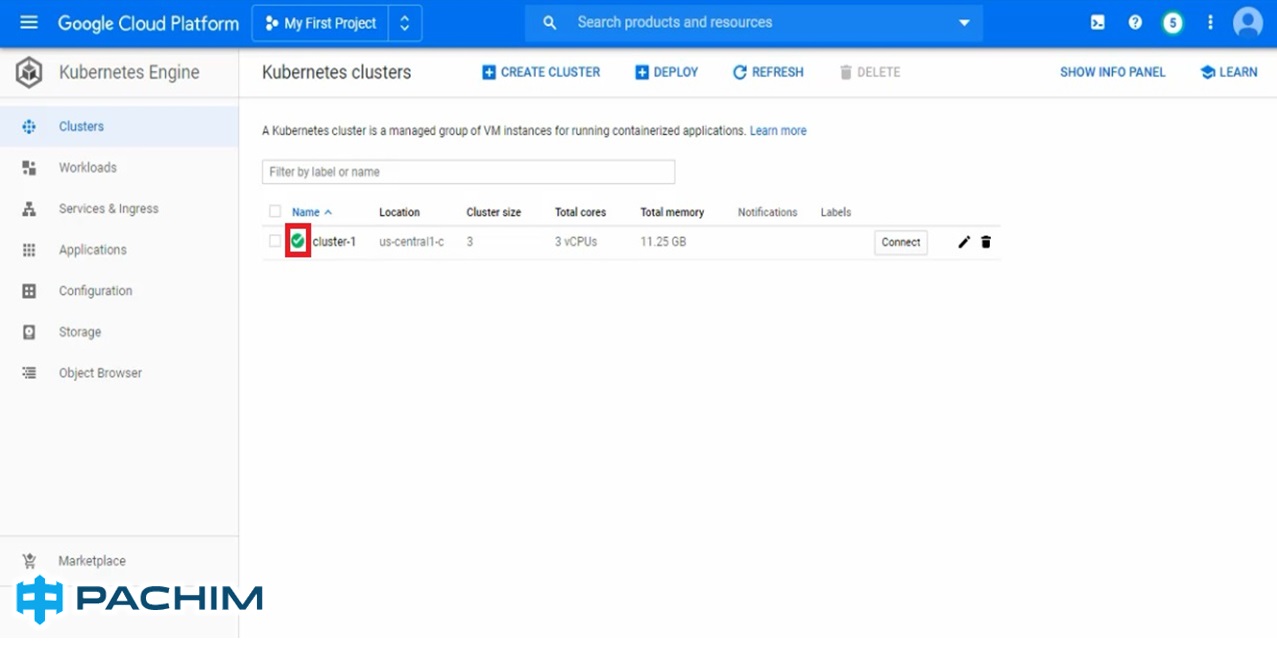
Task: Click the Services & Ingress sidebar icon
Action: (29, 209)
